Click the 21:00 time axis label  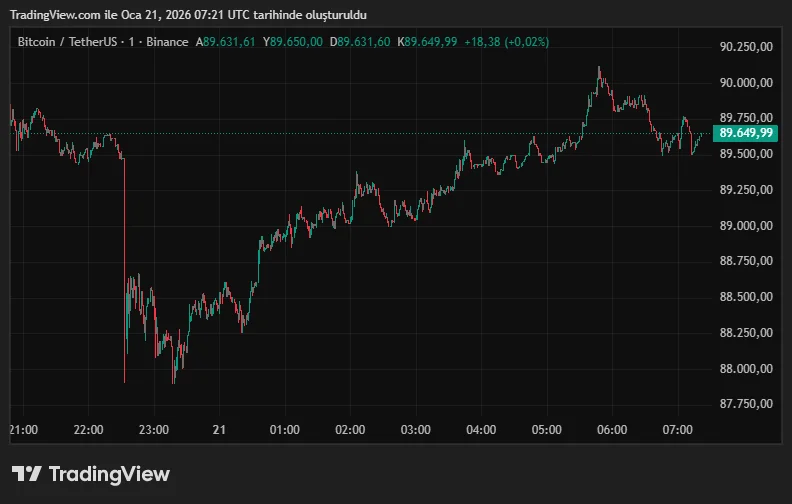(24, 430)
